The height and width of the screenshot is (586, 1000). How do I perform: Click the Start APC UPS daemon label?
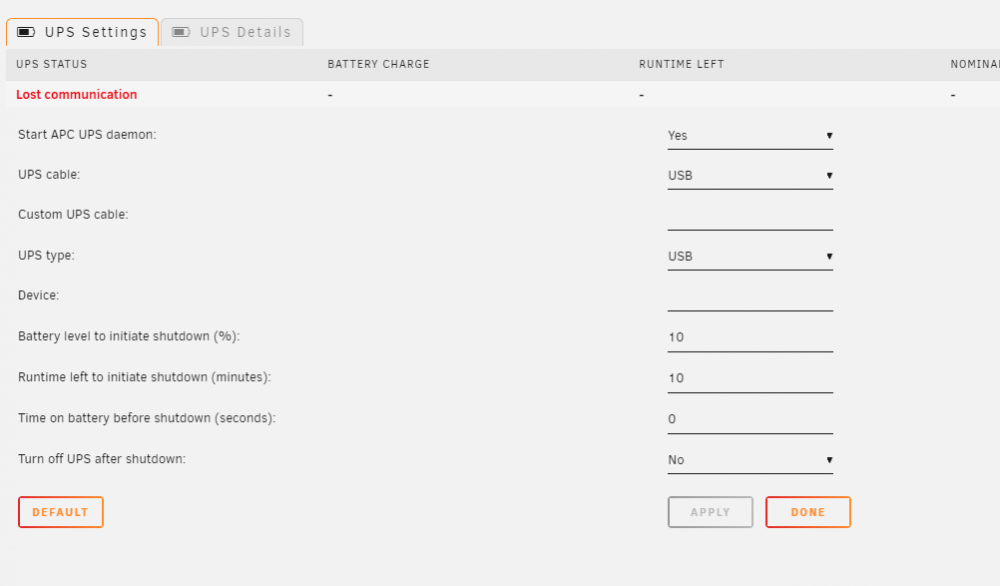[x=87, y=135]
